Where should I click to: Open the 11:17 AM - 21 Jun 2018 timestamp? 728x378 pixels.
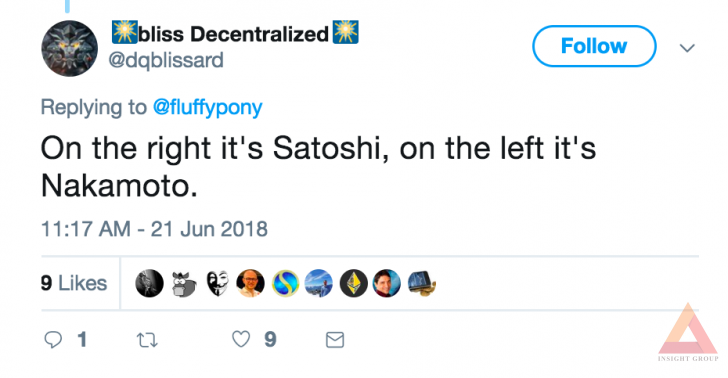pyautogui.click(x=154, y=229)
